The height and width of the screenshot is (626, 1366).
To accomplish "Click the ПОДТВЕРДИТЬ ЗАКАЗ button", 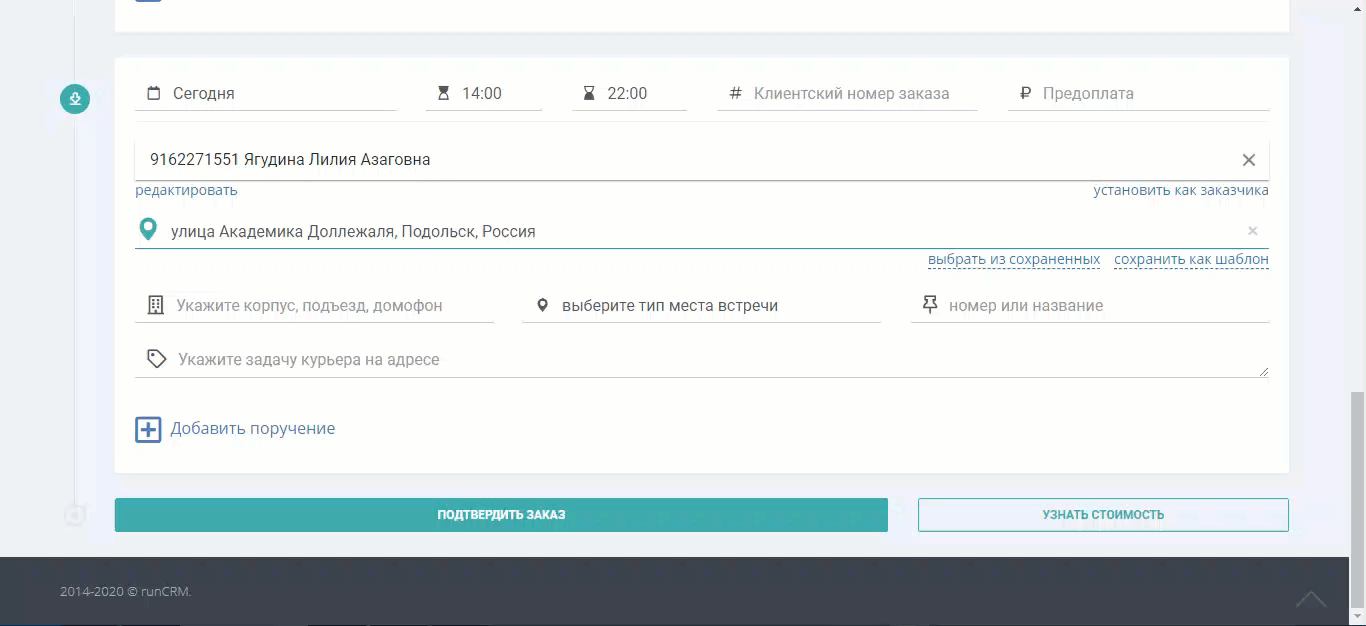I will [501, 515].
